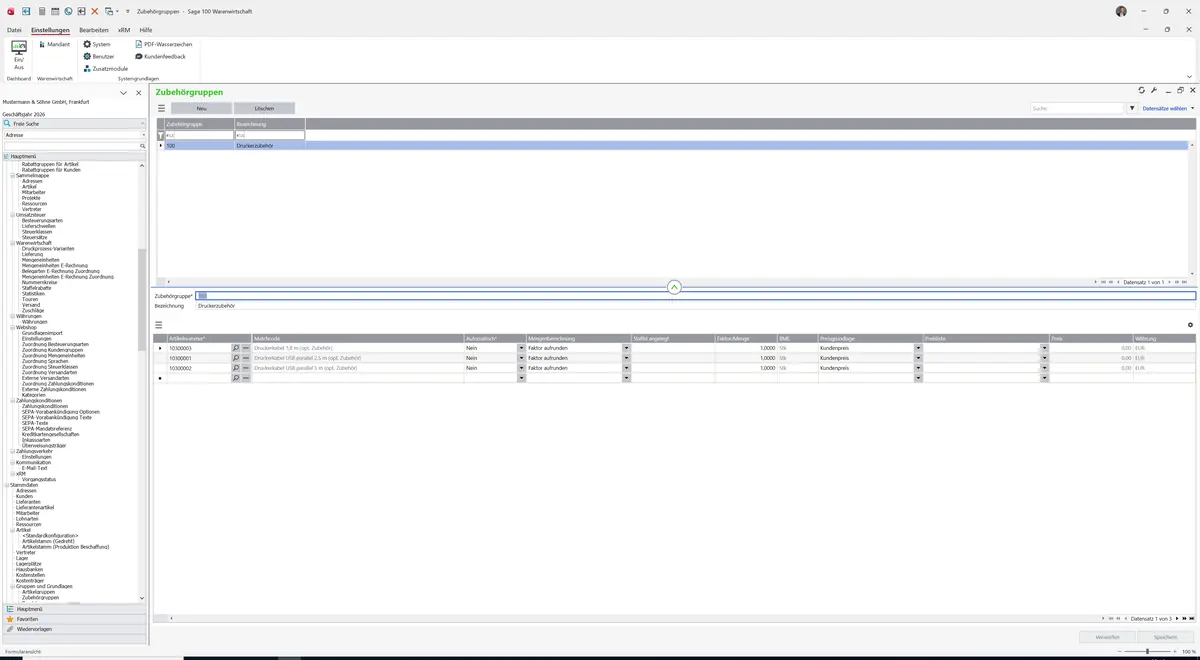Click the Hauptmenü tree header
Screen dimensions: 1200x660
coord(74,156)
